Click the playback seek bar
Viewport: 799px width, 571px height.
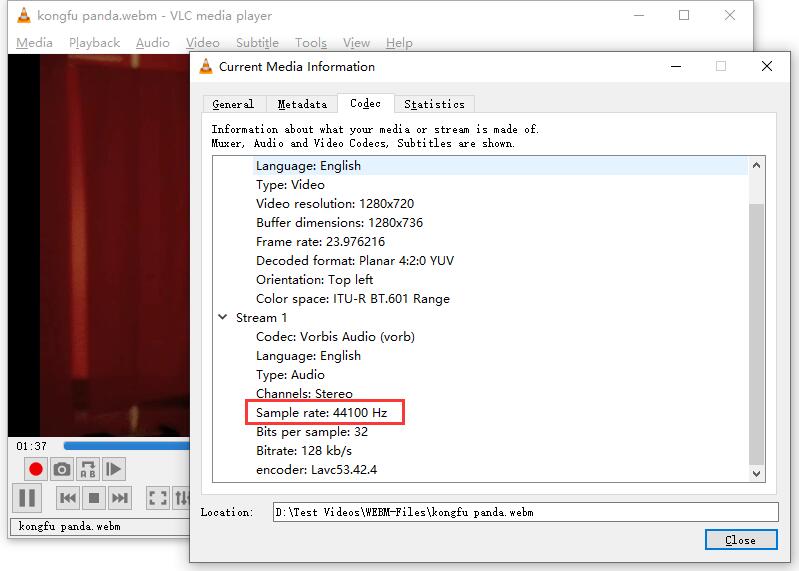coord(126,446)
